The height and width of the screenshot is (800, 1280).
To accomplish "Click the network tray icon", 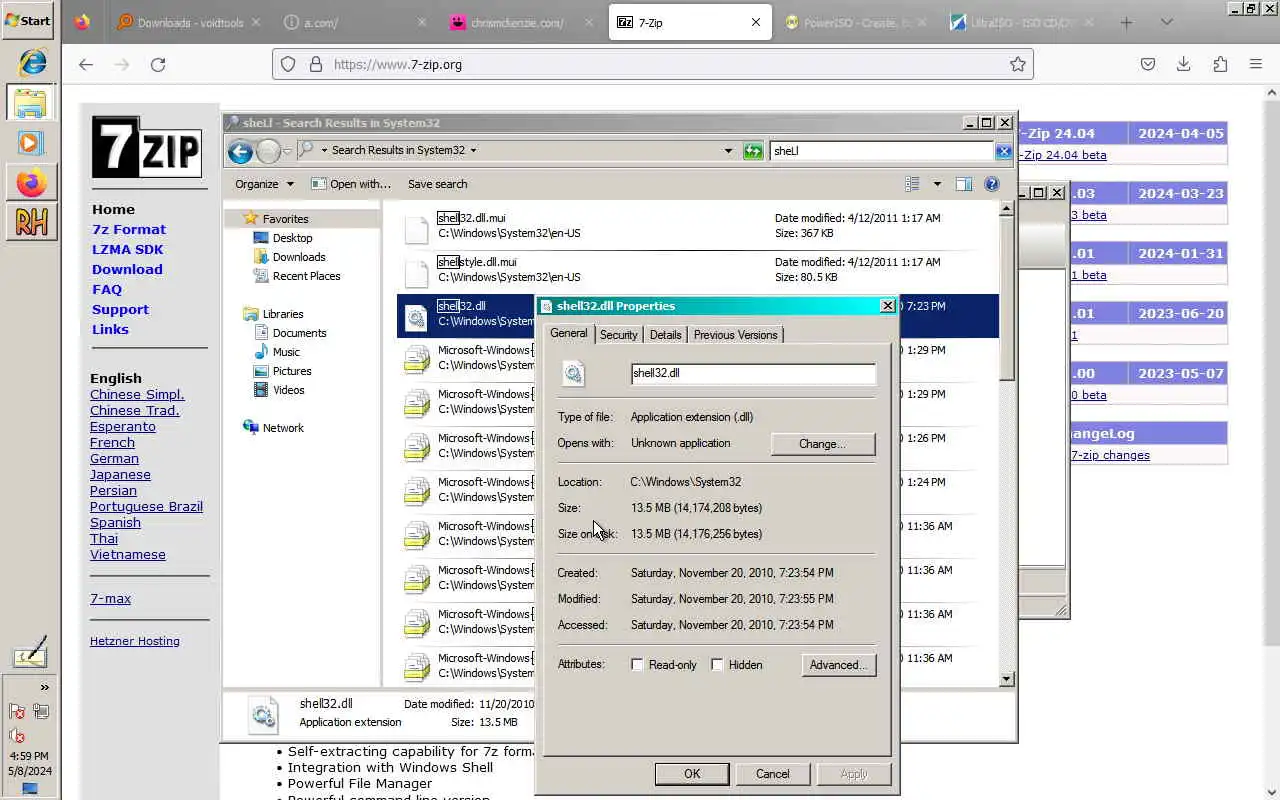I will (x=41, y=712).
